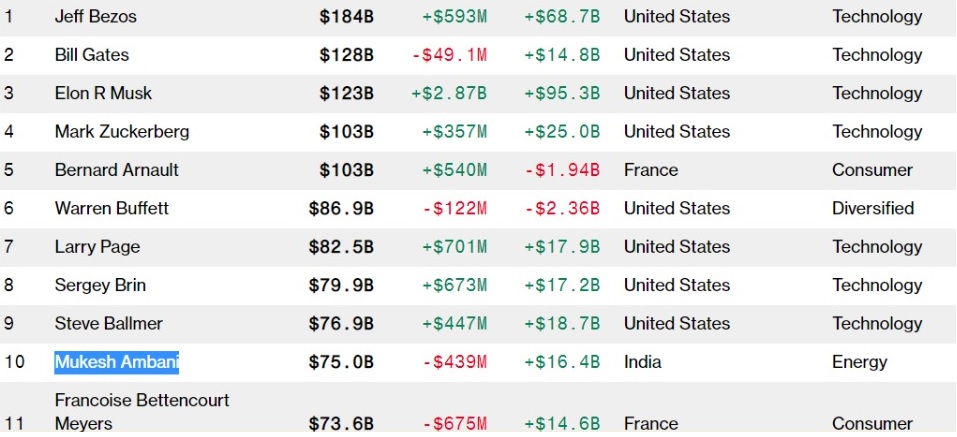Click Elon Musk's +$95.3B YTD change
The image size is (957, 437).
pos(562,94)
